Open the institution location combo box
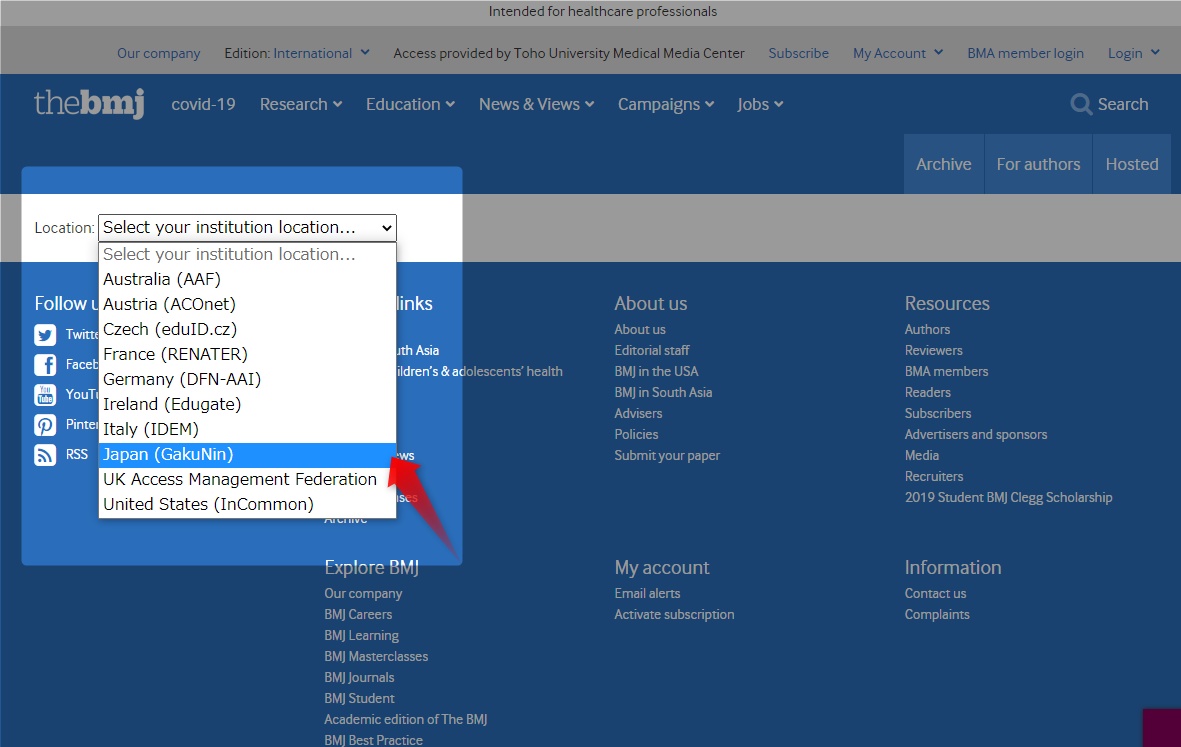The image size is (1181, 747). coord(247,227)
